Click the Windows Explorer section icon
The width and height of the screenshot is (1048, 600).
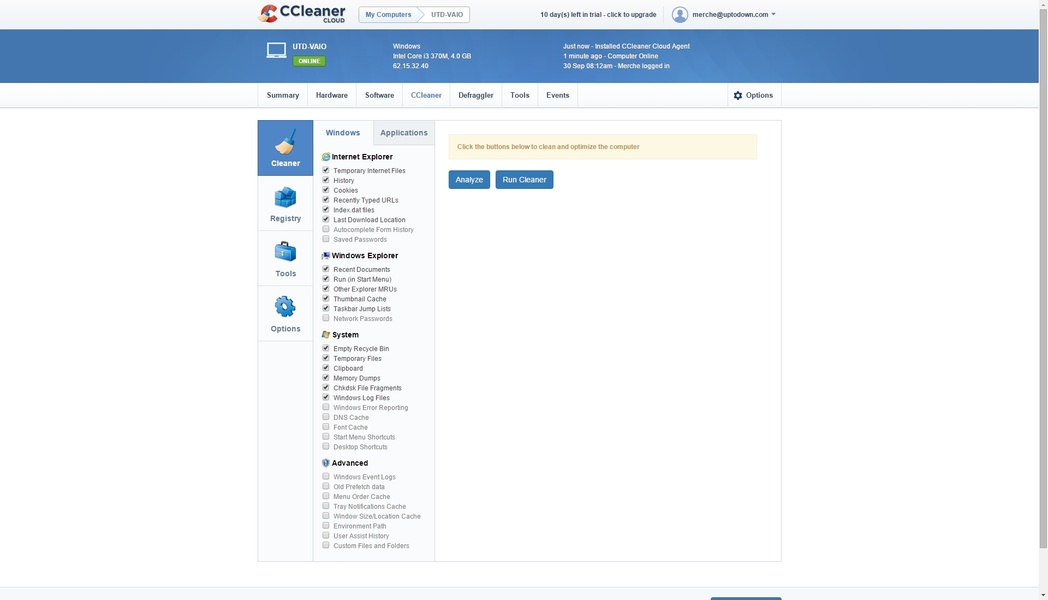(325, 255)
